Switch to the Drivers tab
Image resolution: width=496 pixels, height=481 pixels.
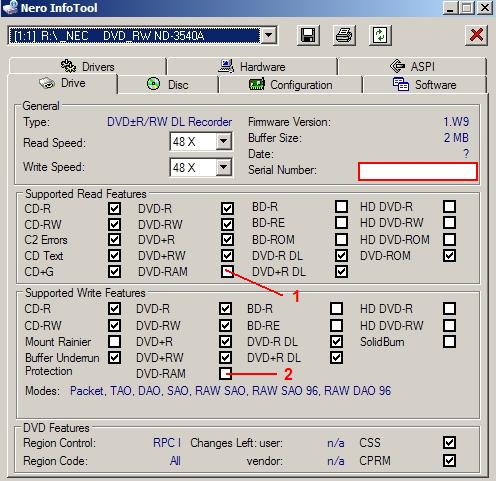point(88,66)
